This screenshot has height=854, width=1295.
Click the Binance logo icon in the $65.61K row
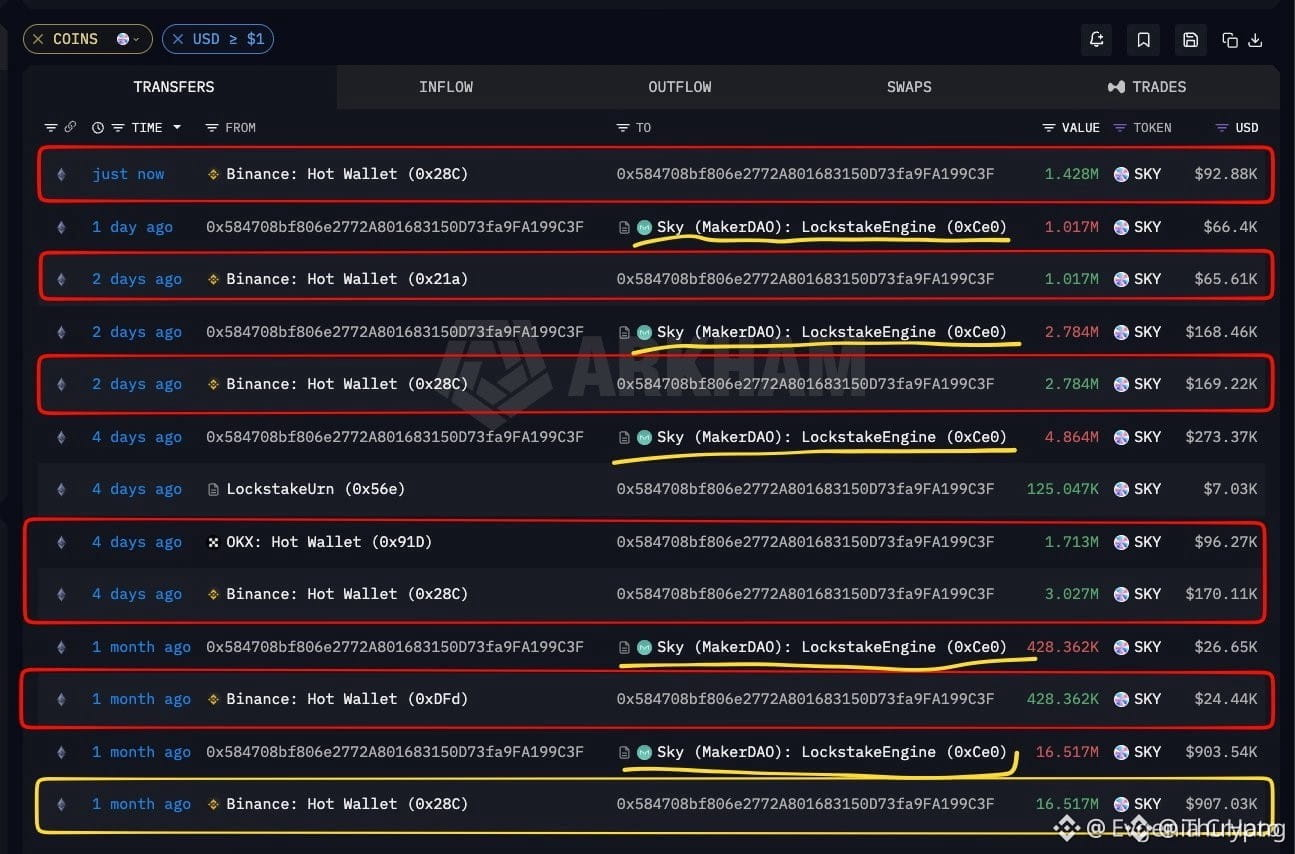(x=213, y=279)
